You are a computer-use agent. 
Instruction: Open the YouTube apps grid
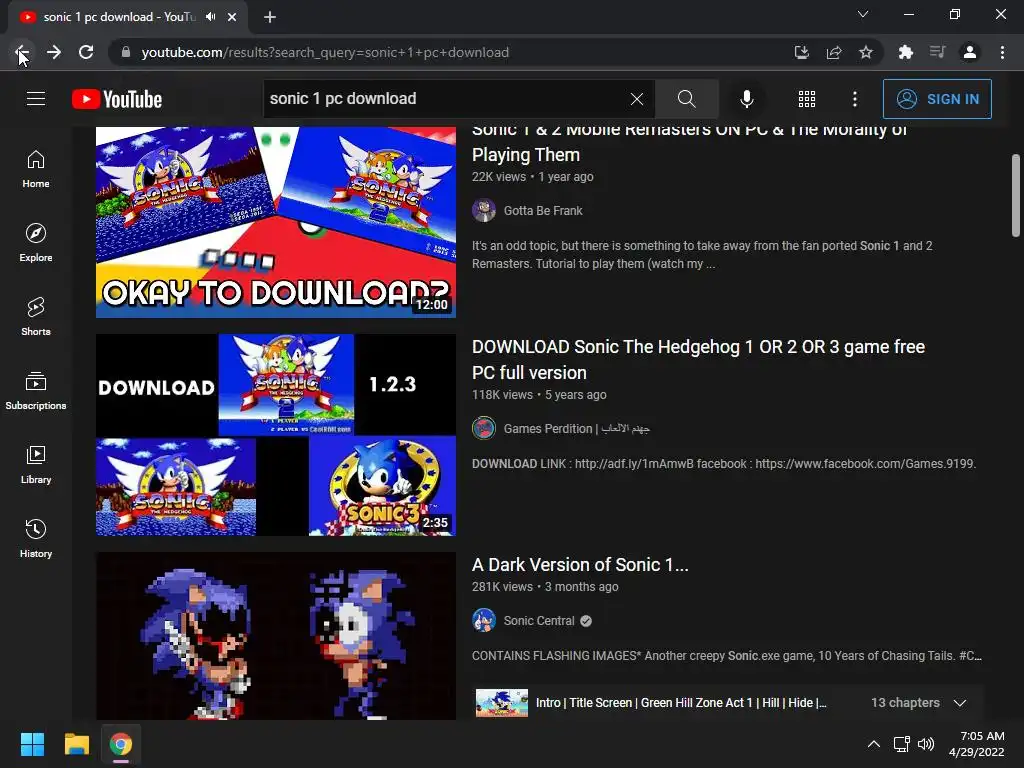click(807, 99)
